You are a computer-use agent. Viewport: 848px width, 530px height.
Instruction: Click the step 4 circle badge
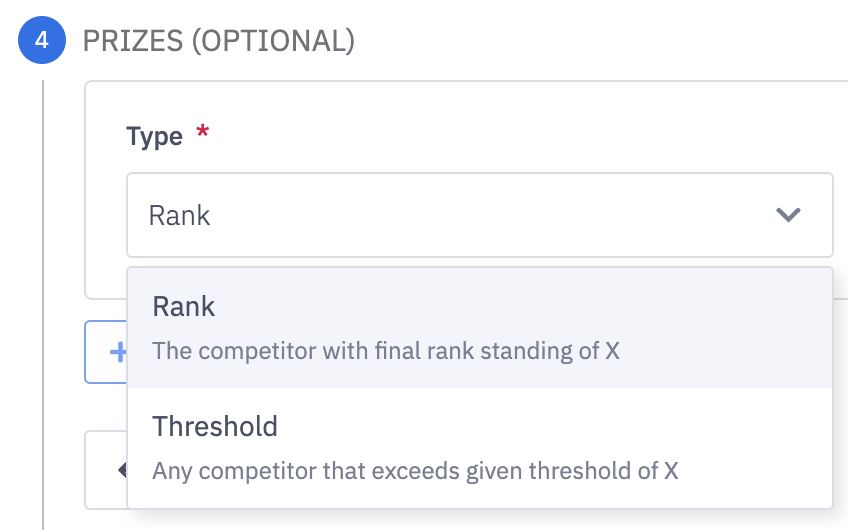[42, 41]
